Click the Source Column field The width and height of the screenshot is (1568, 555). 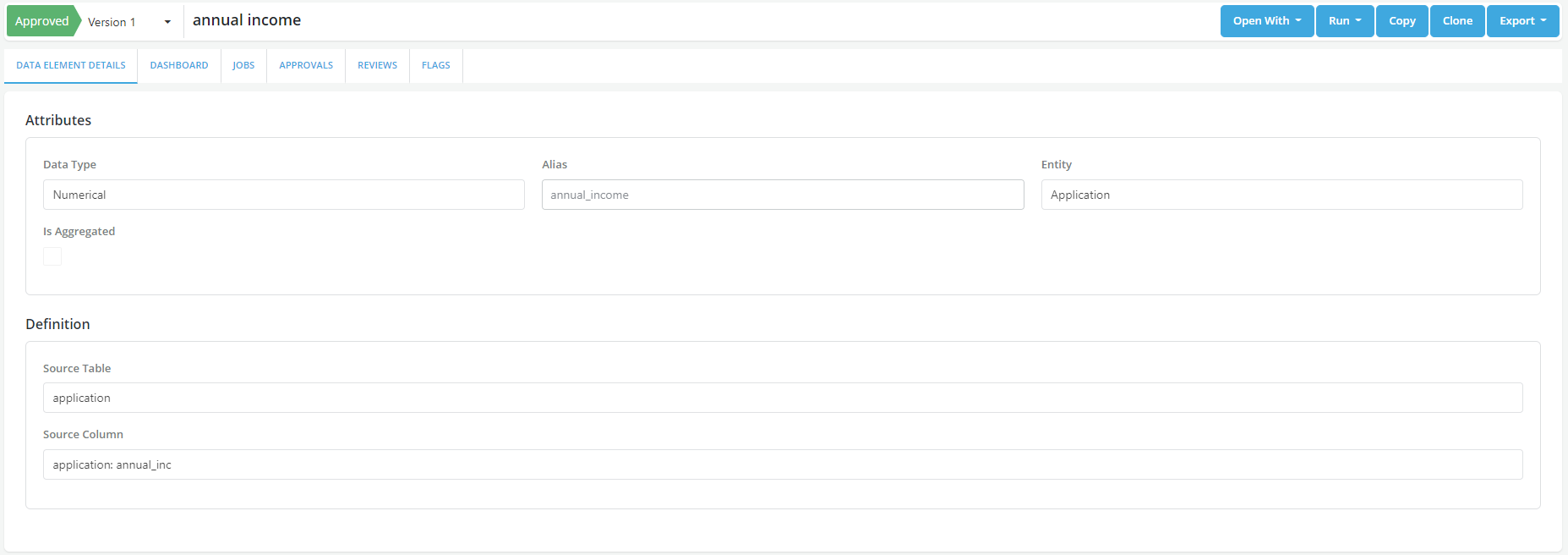click(782, 464)
